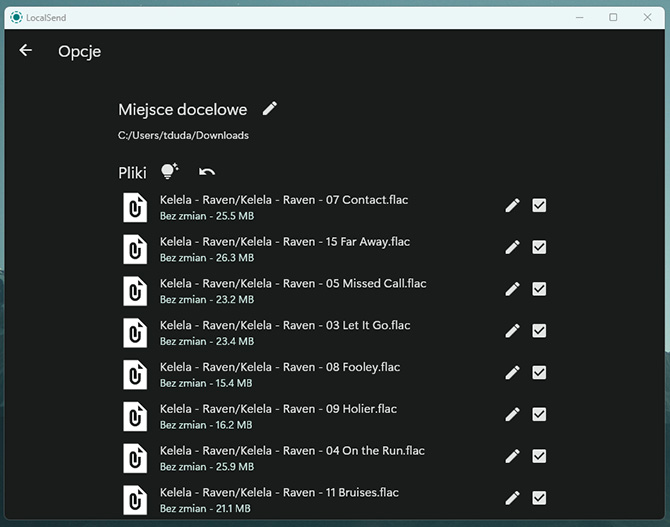Rename the 05 Missed Call.flac file
670x527 pixels.
512,289
